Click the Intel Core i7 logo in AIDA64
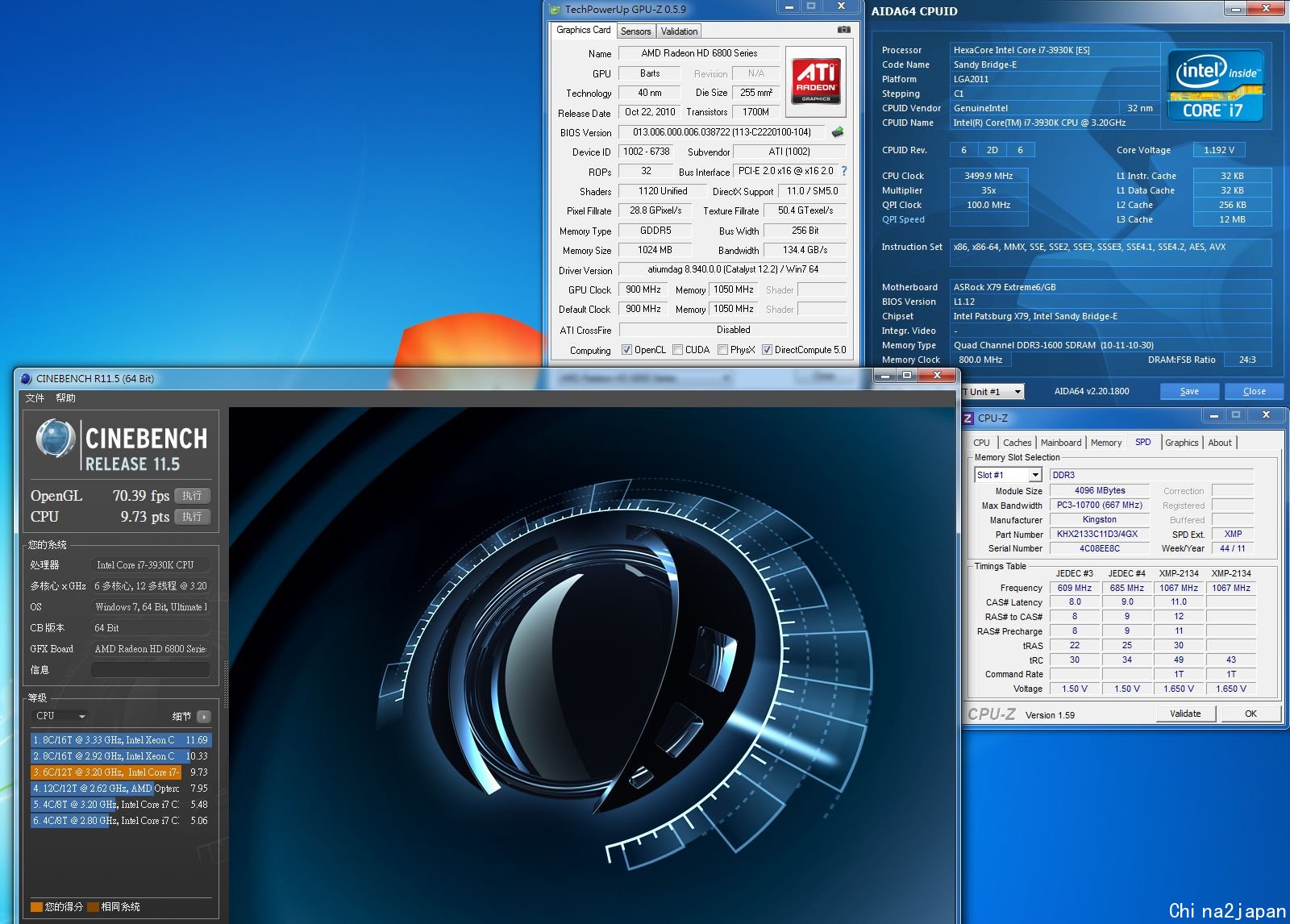 tap(1215, 85)
